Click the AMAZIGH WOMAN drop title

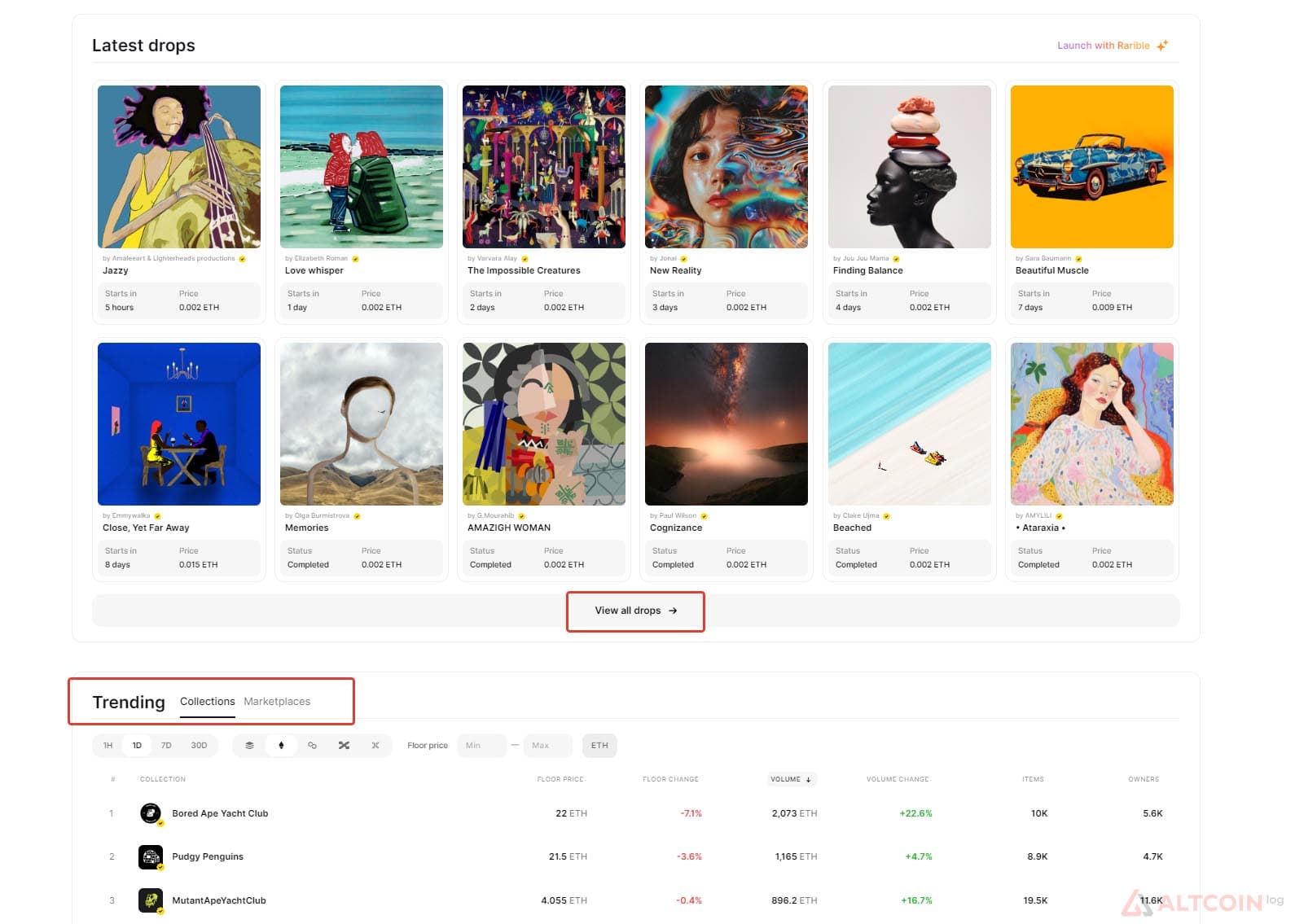(x=509, y=528)
